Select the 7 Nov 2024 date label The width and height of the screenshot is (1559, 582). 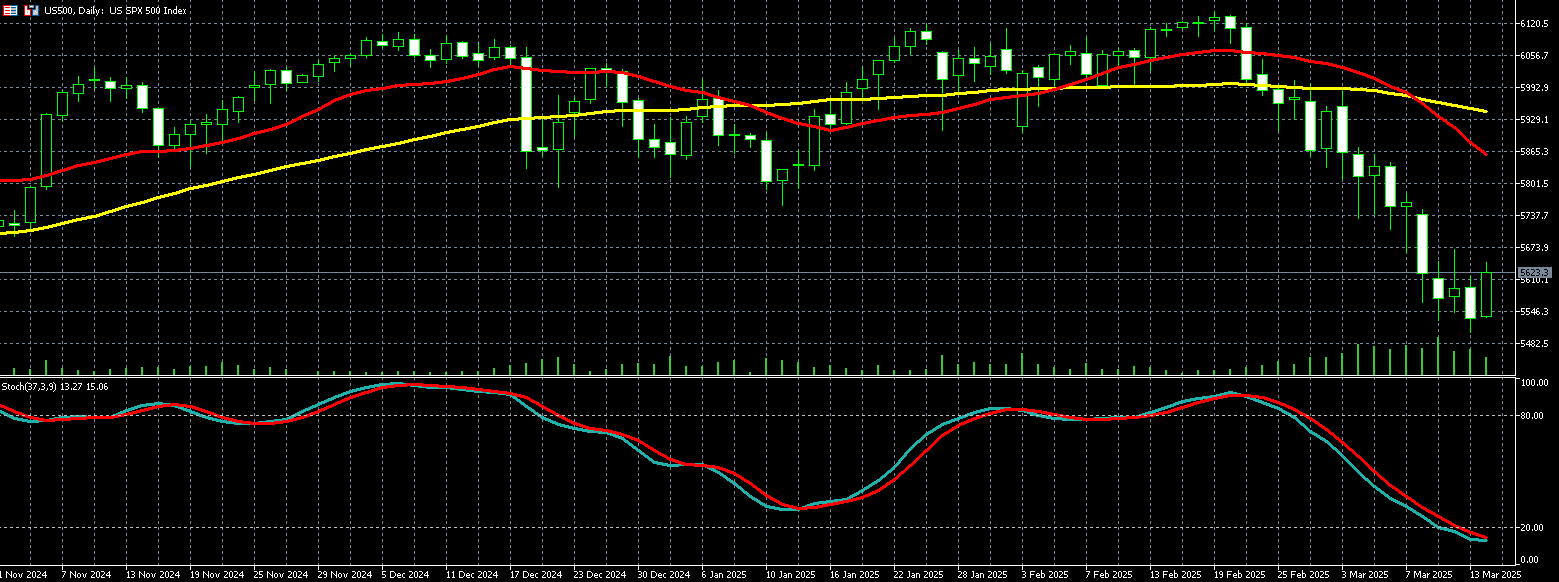85,575
